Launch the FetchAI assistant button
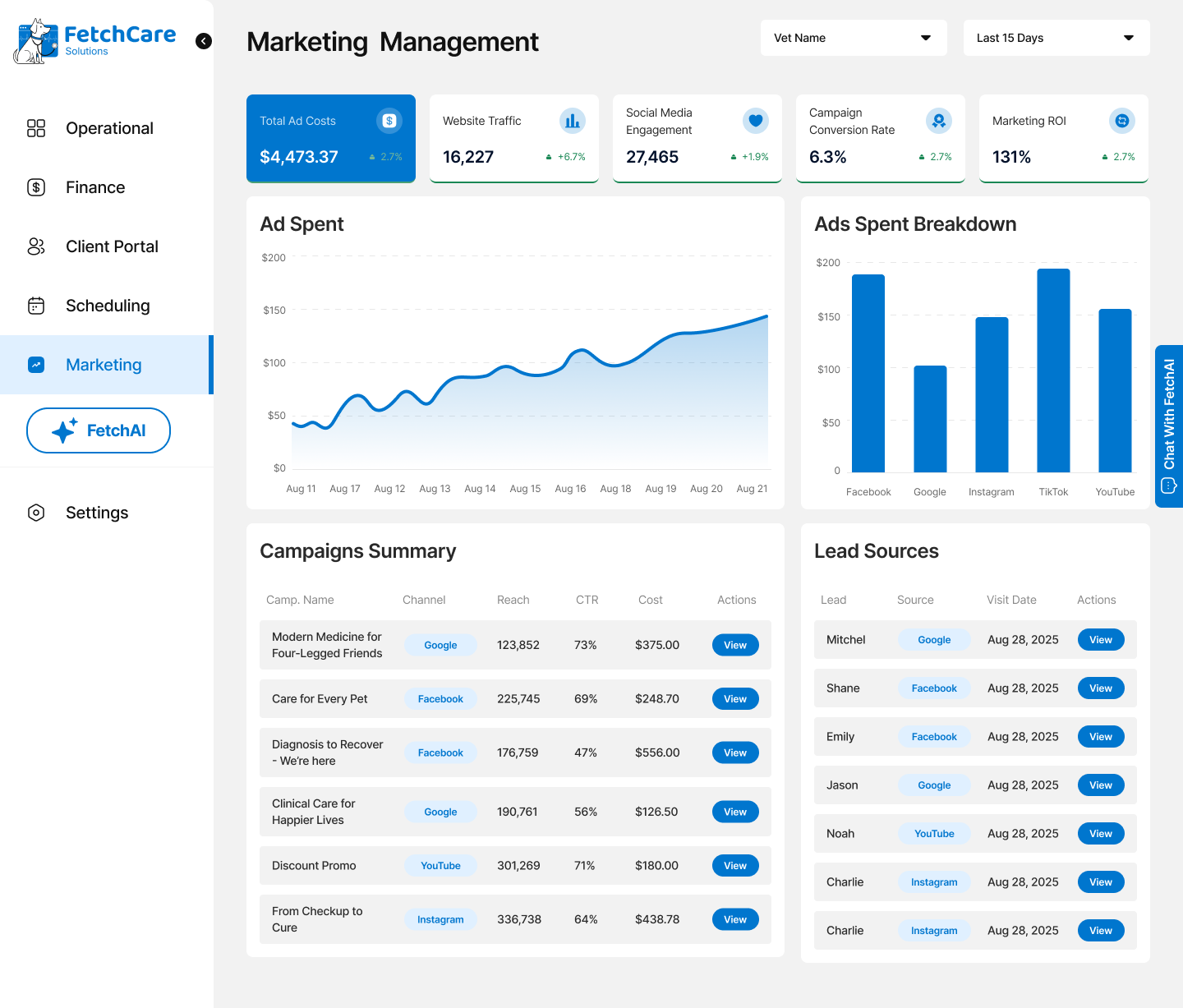Screen dimensions: 1183x1008 coord(99,430)
